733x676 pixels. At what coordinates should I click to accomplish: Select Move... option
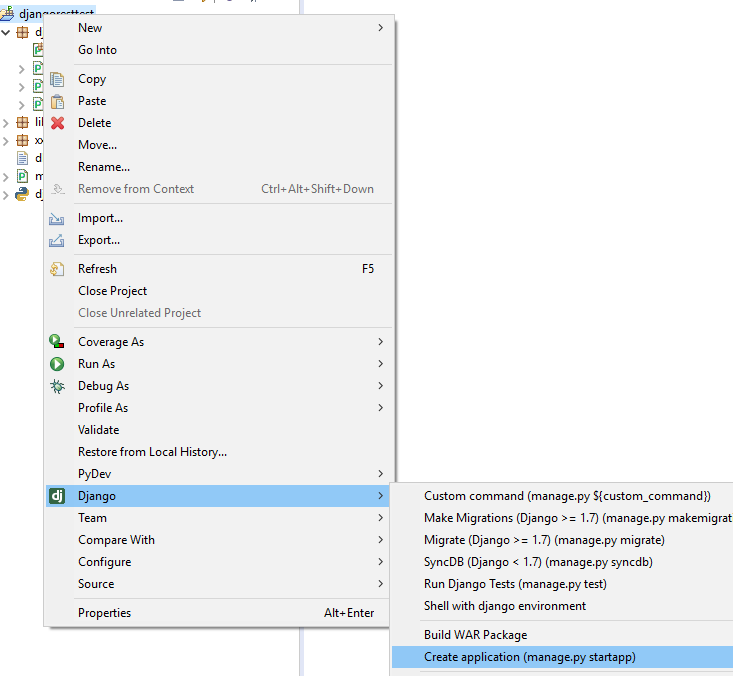pyautogui.click(x=218, y=145)
